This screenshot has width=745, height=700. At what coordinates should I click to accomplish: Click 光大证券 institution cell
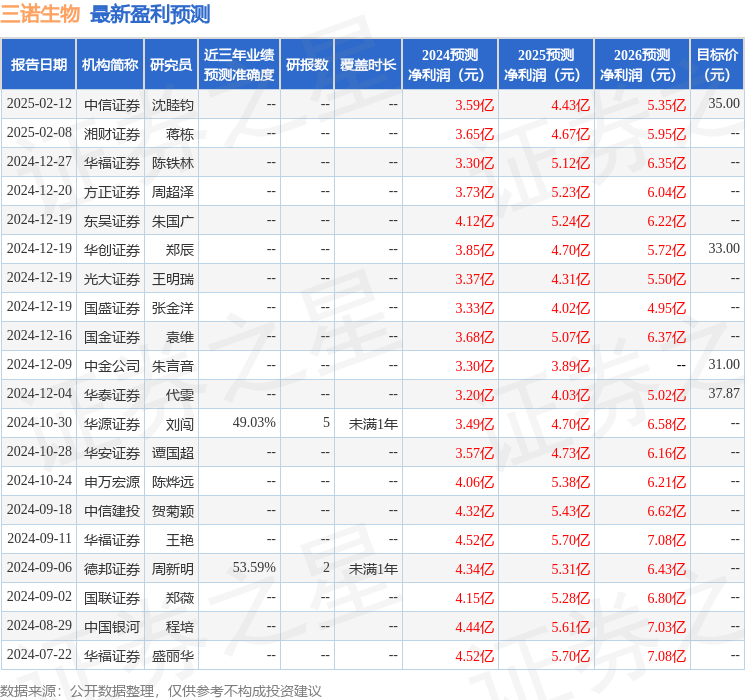point(112,278)
